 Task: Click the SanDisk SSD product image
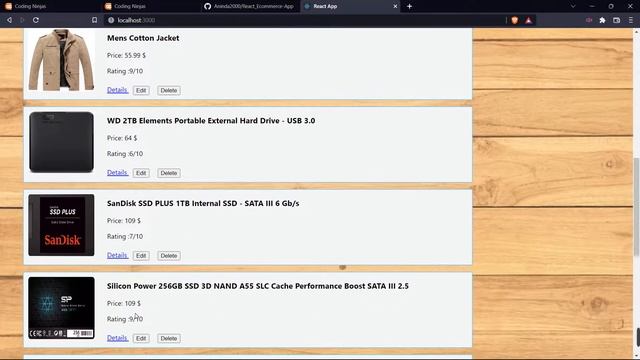[x=61, y=225]
